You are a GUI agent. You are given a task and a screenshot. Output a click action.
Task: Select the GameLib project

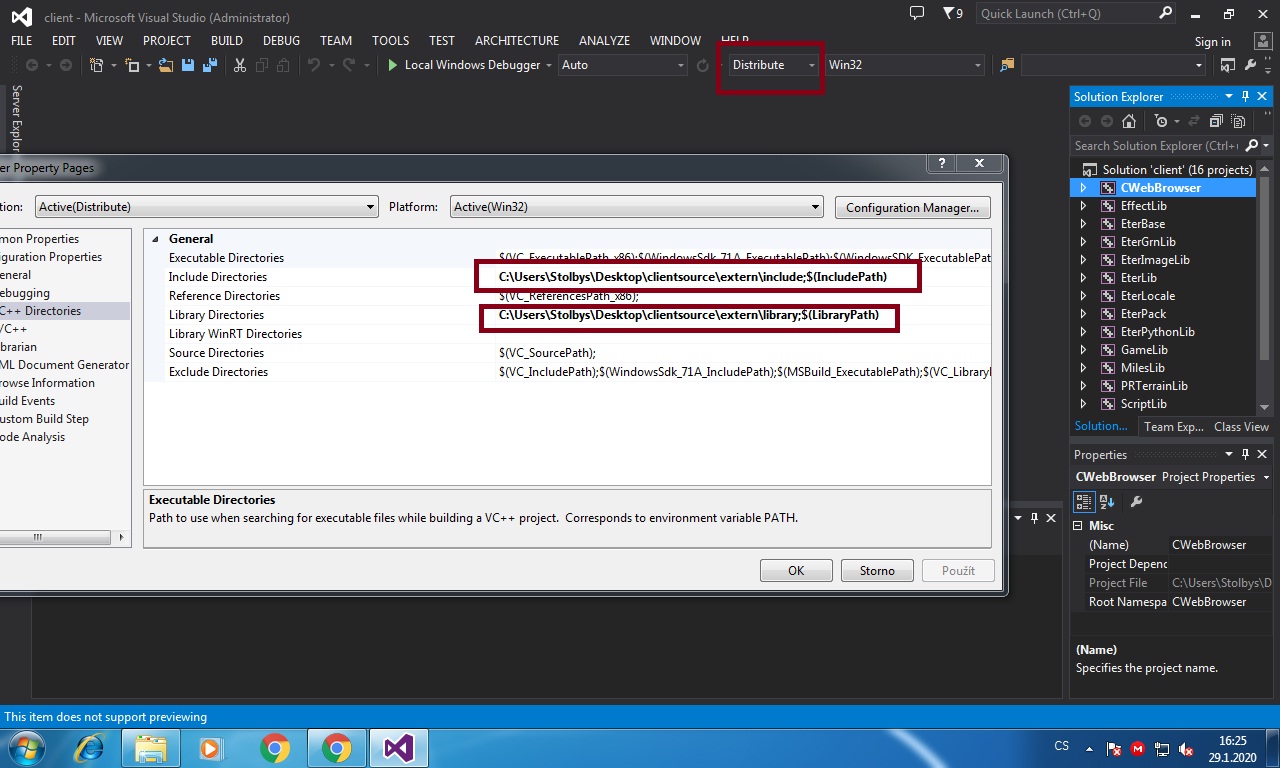click(1144, 350)
